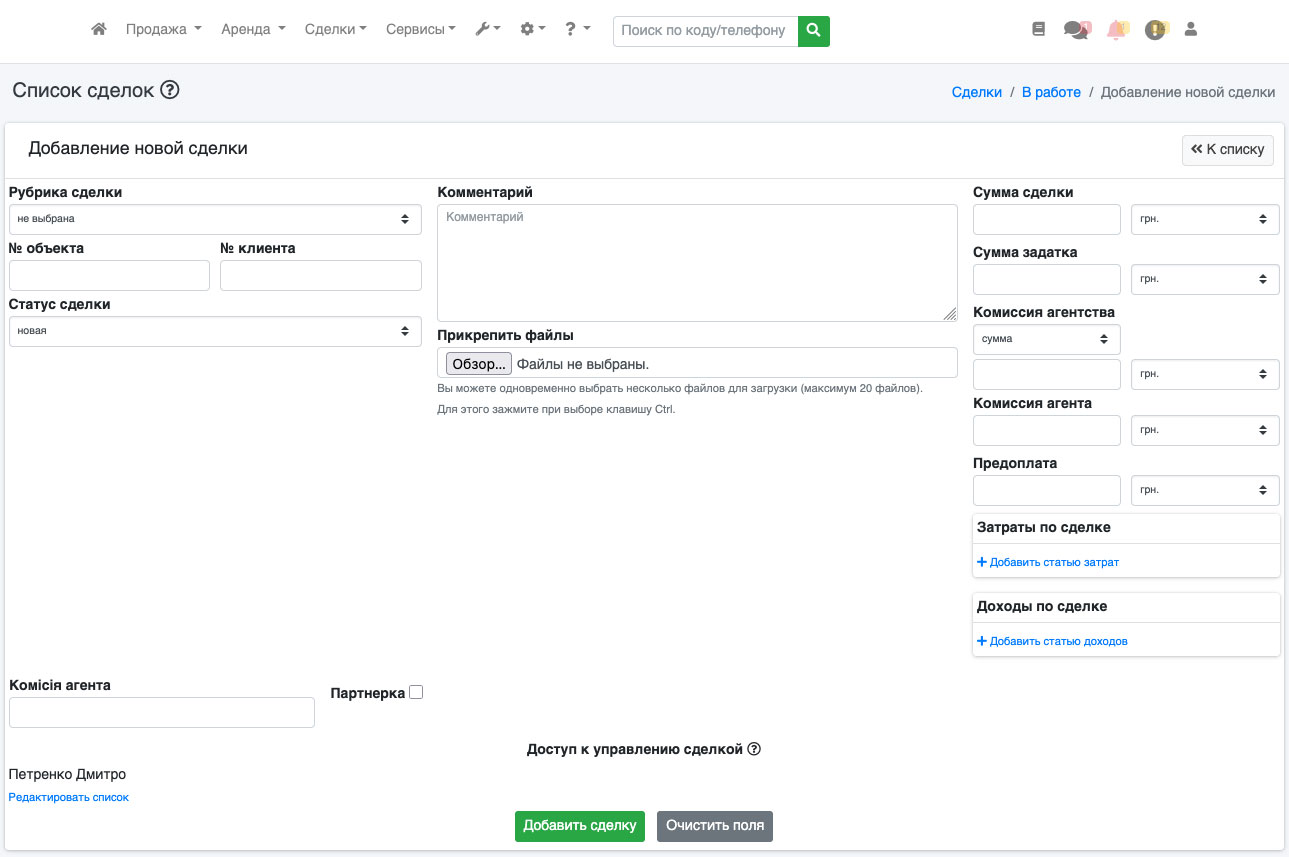This screenshot has height=857, width=1289.
Task: Open the Продажа menu
Action: 163,30
